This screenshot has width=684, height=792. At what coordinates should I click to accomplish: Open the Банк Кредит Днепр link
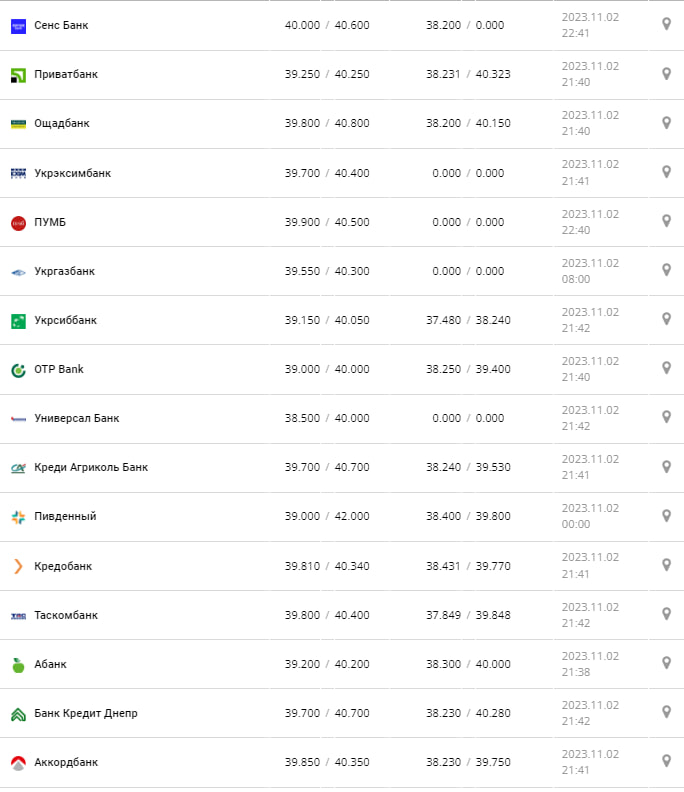85,713
